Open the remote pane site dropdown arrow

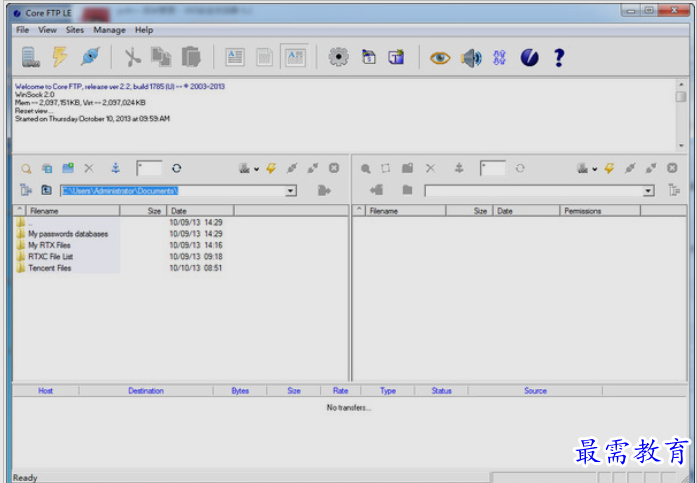click(x=595, y=169)
